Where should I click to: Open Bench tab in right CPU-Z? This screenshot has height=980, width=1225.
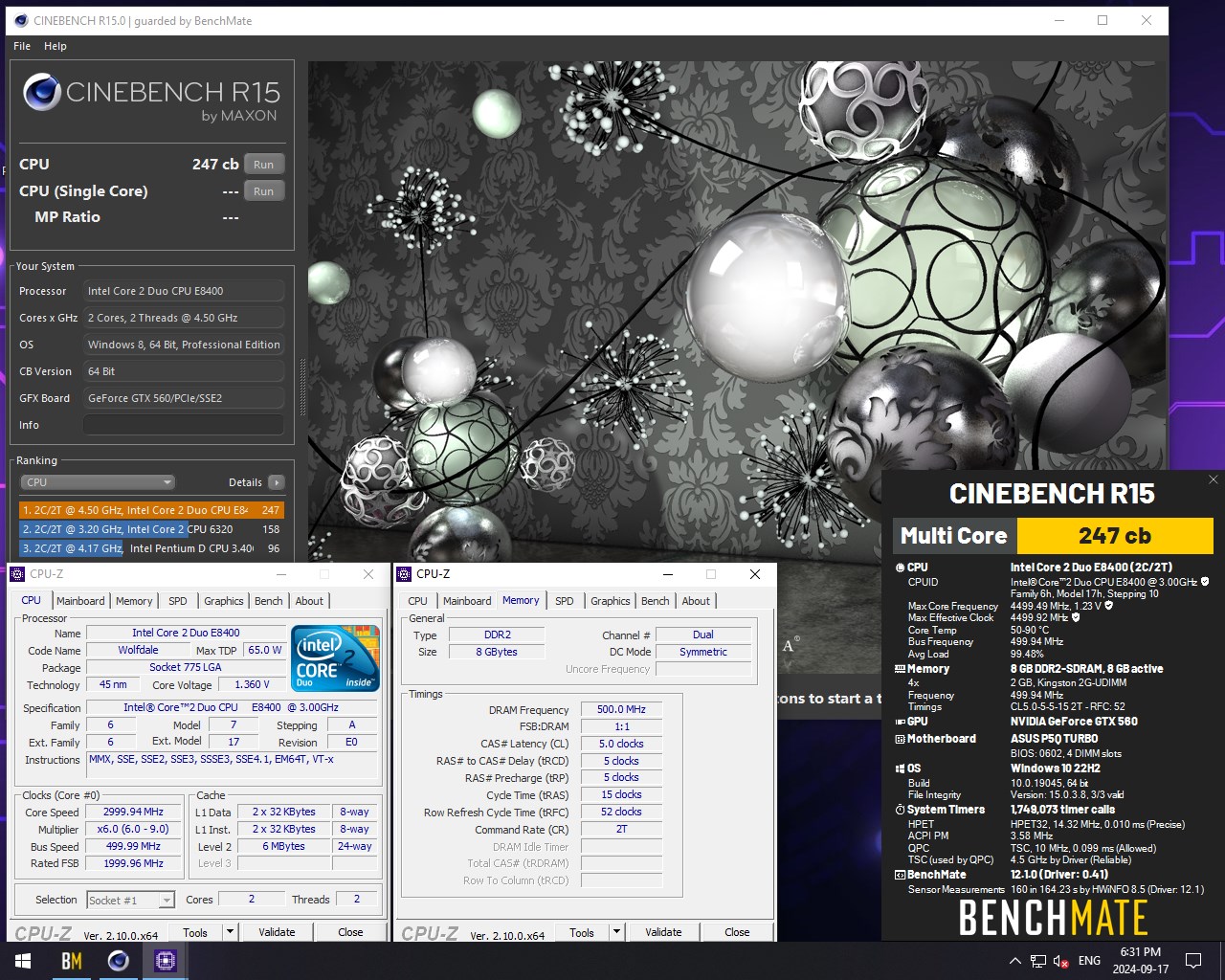[656, 601]
